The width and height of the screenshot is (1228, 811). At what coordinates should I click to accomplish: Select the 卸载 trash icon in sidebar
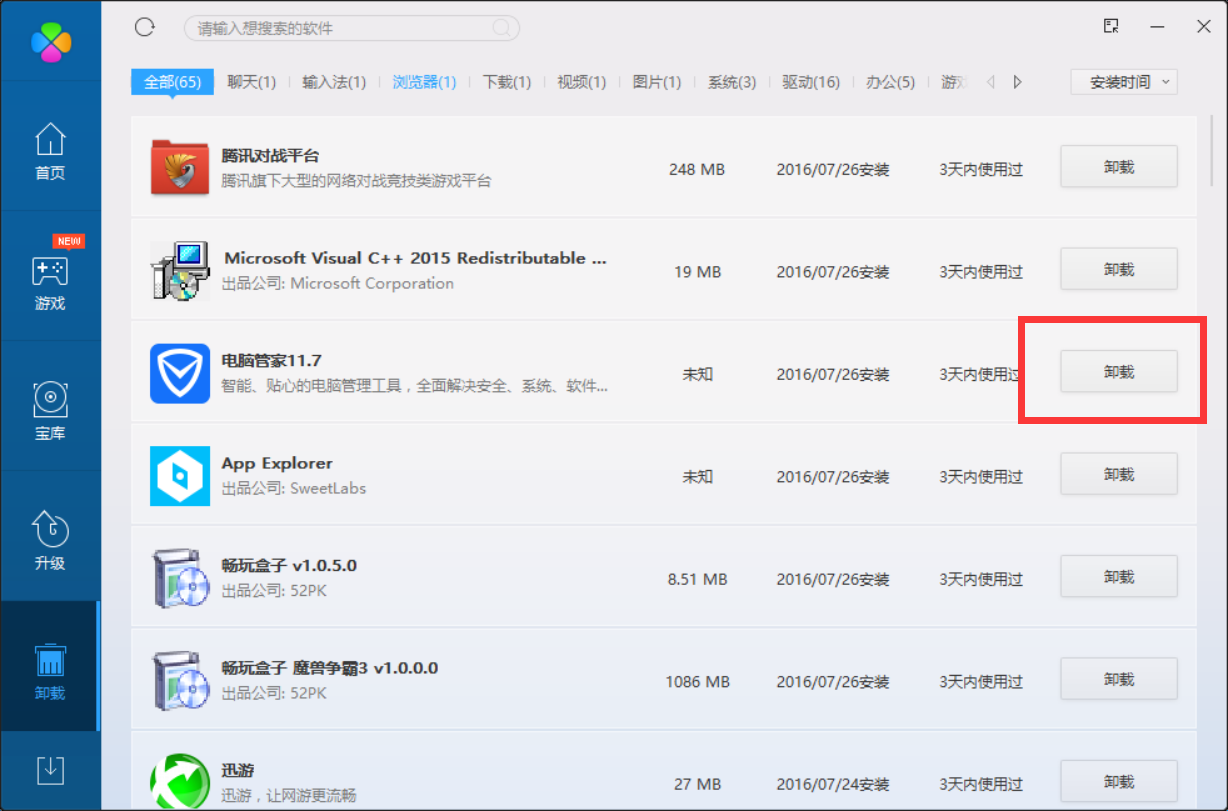point(50,660)
